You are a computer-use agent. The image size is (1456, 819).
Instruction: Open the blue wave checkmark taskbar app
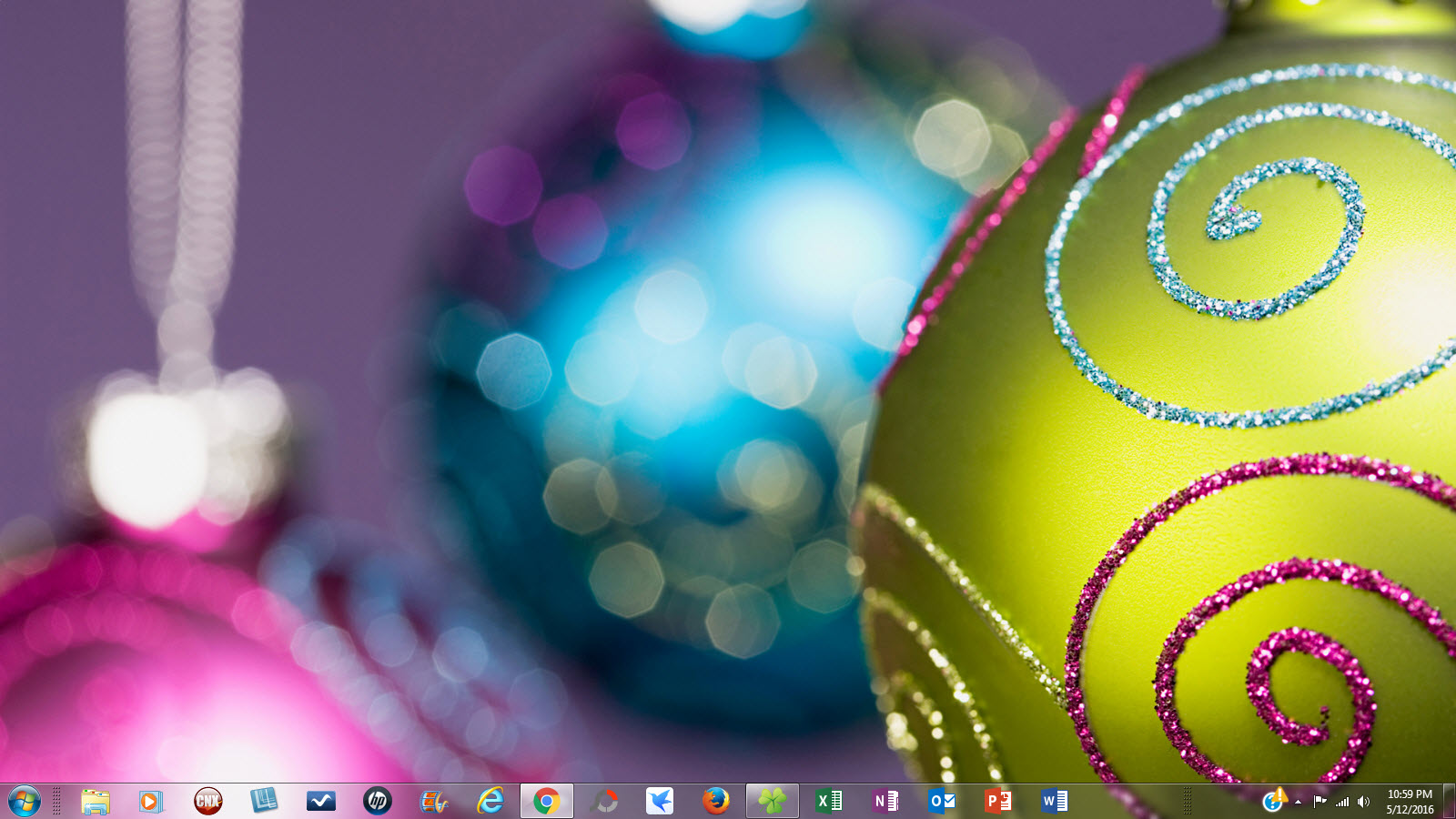click(x=320, y=802)
